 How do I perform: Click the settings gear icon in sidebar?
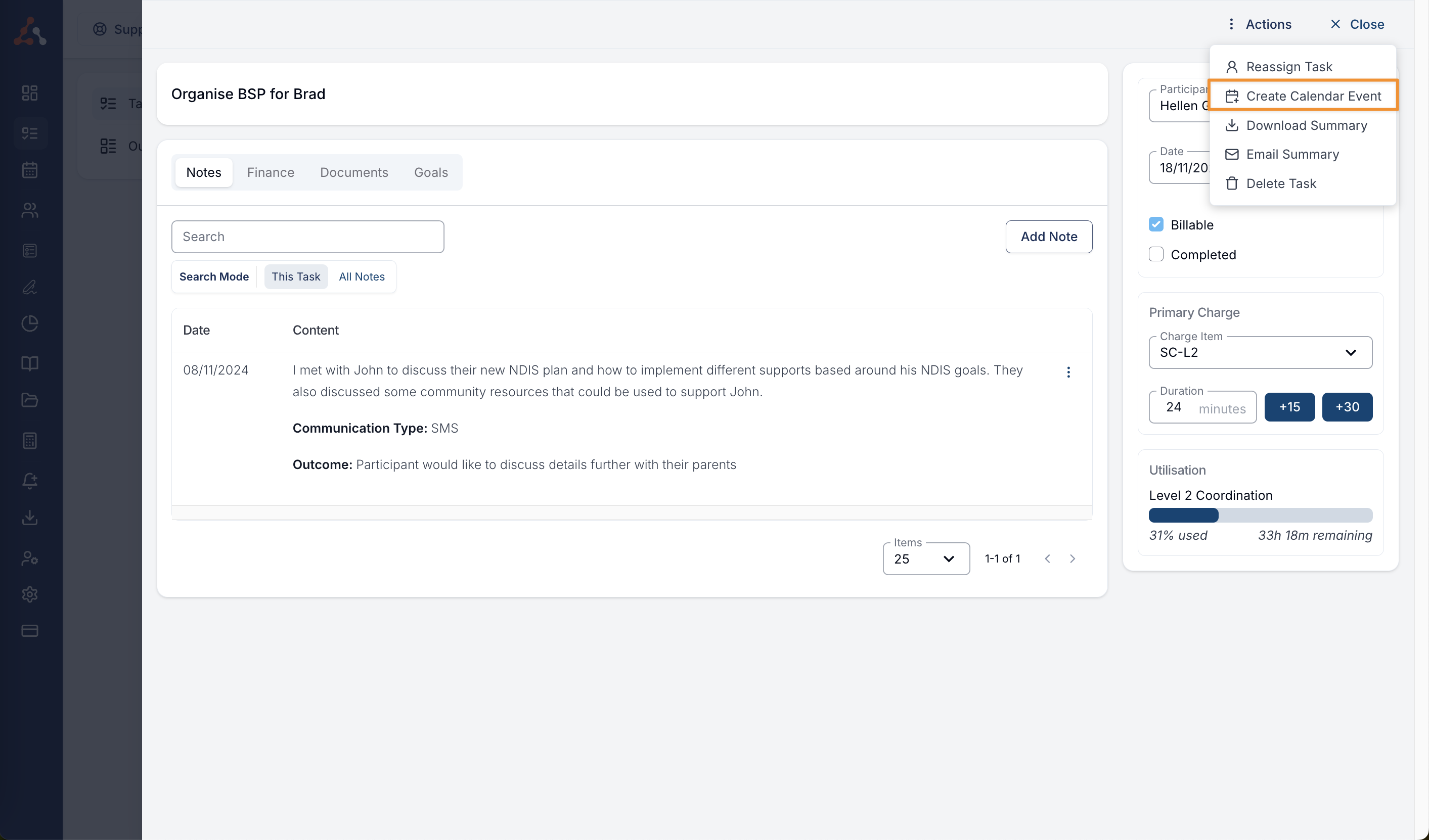tap(29, 594)
